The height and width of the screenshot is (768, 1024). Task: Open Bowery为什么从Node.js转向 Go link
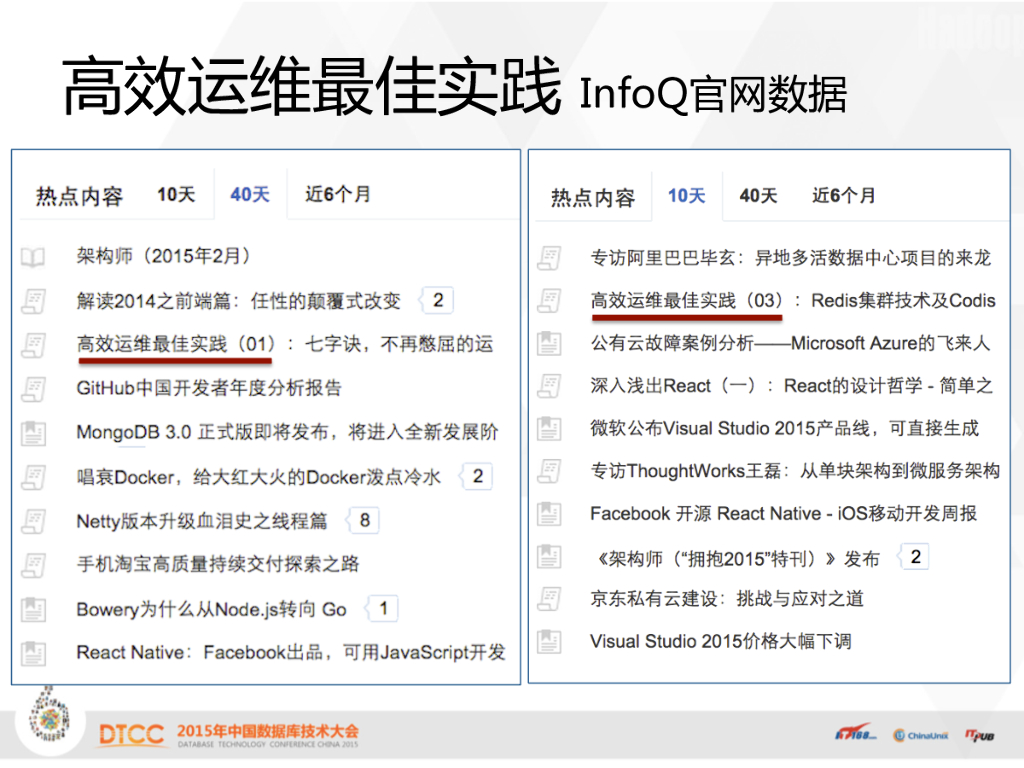212,609
